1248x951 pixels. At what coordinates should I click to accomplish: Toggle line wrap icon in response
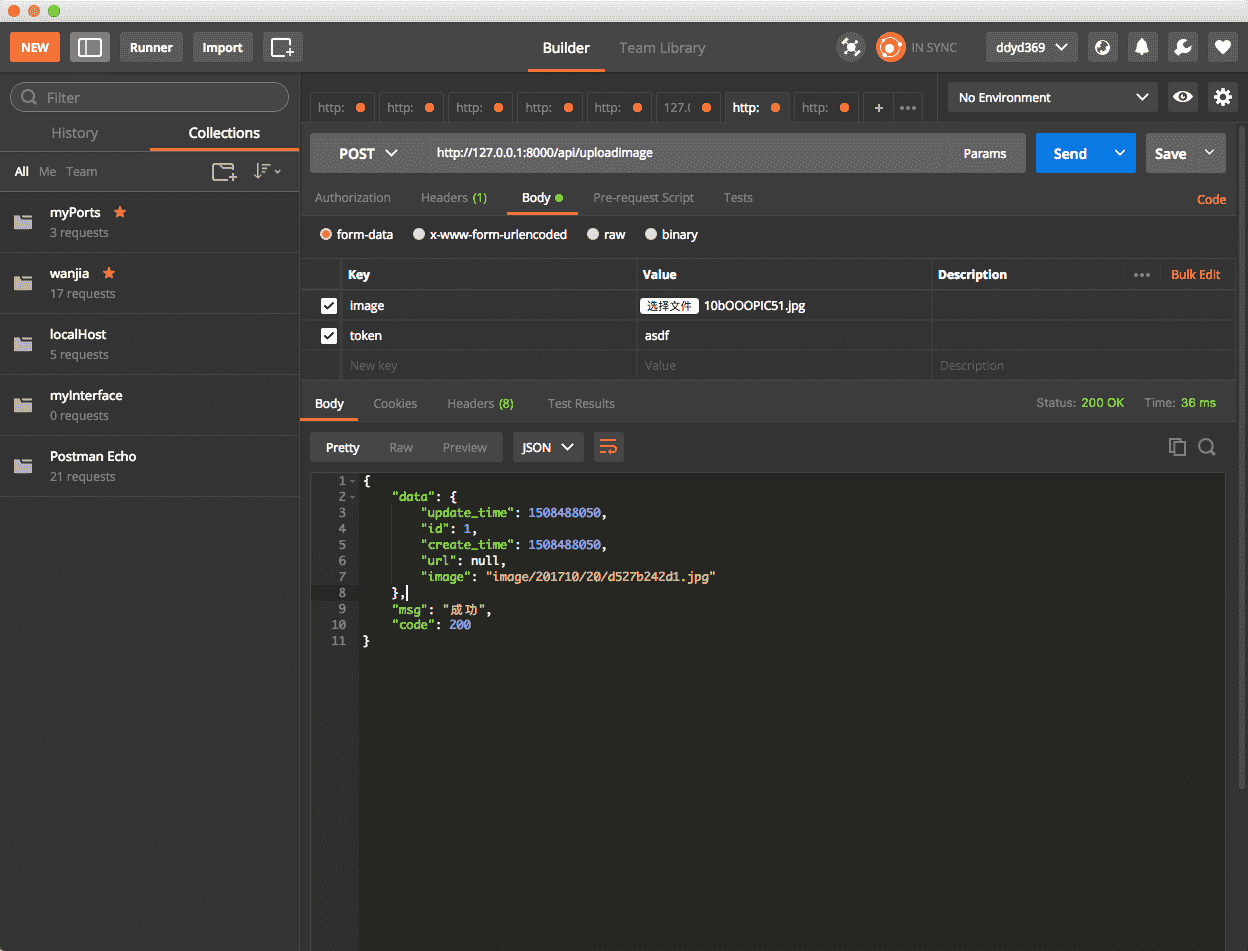click(608, 447)
